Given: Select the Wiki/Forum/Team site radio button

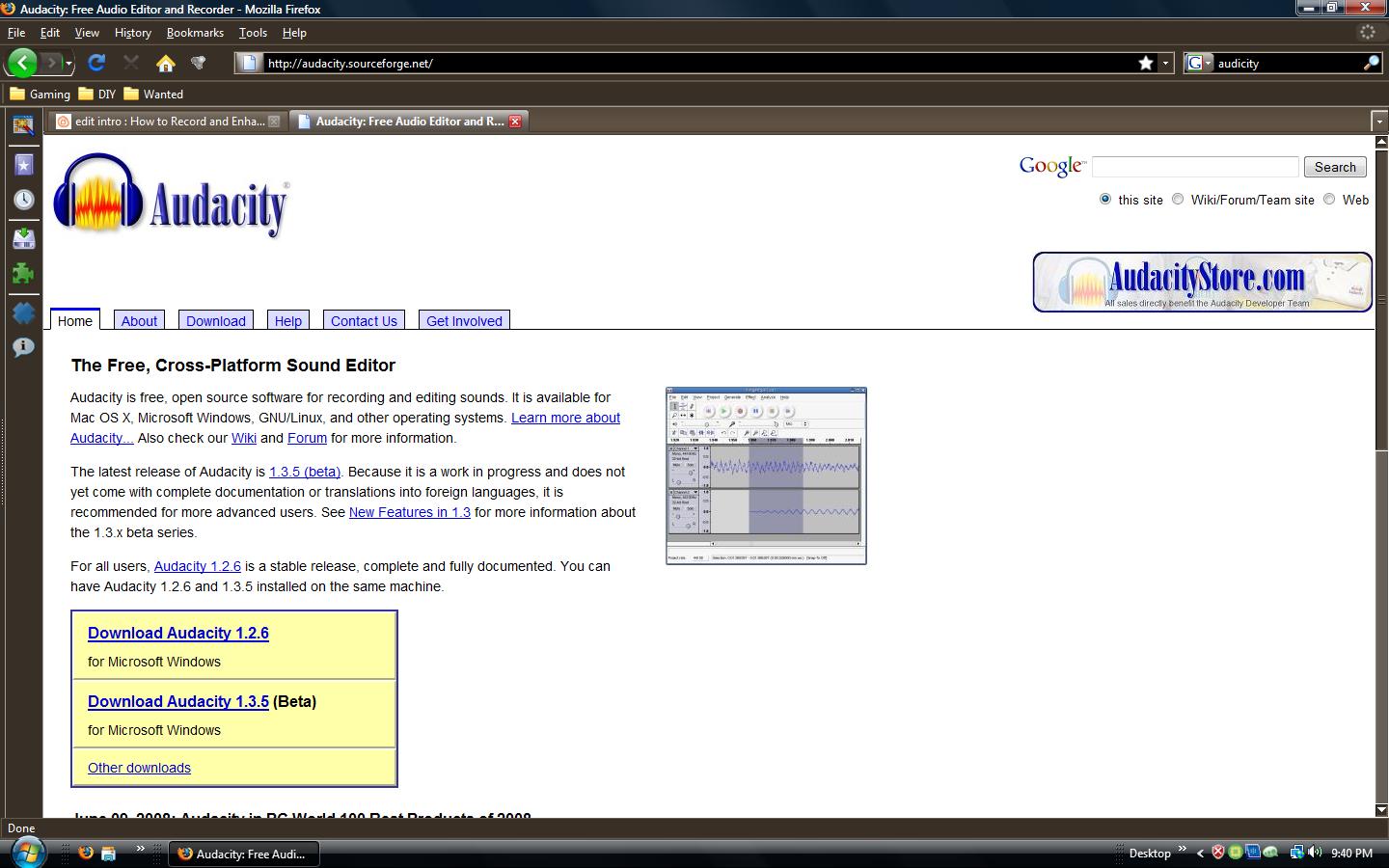Looking at the screenshot, I should [x=1178, y=199].
